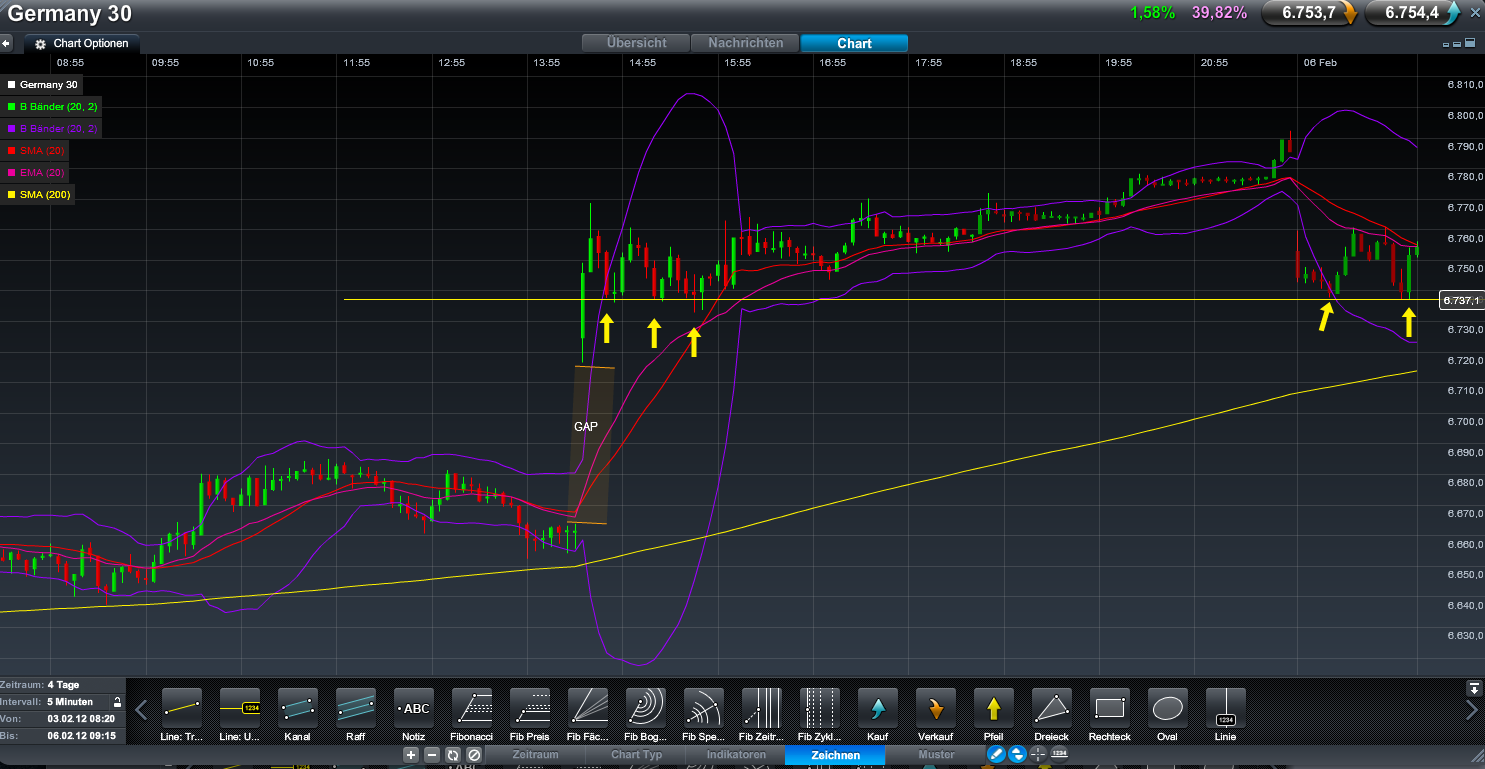Choose the Oval shape tool
This screenshot has width=1485, height=769.
point(1167,708)
